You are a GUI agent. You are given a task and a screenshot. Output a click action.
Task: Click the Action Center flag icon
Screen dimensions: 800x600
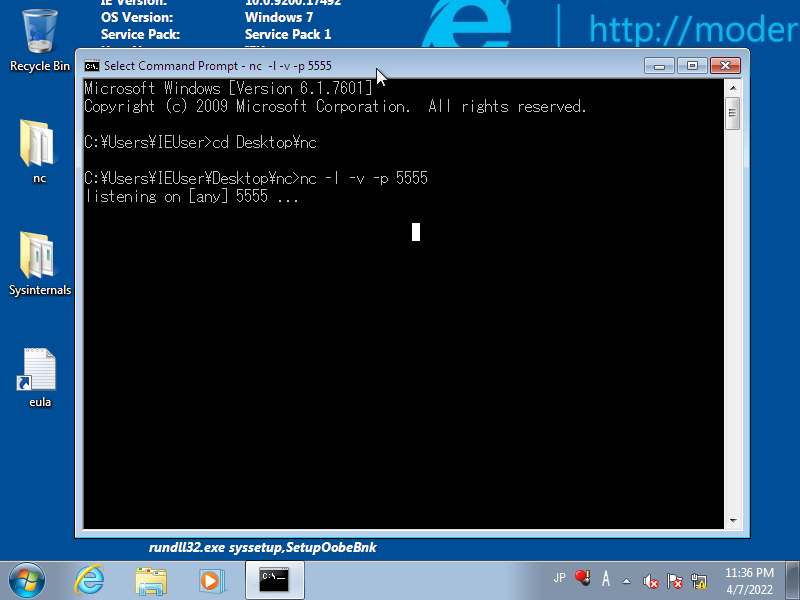[x=674, y=580]
